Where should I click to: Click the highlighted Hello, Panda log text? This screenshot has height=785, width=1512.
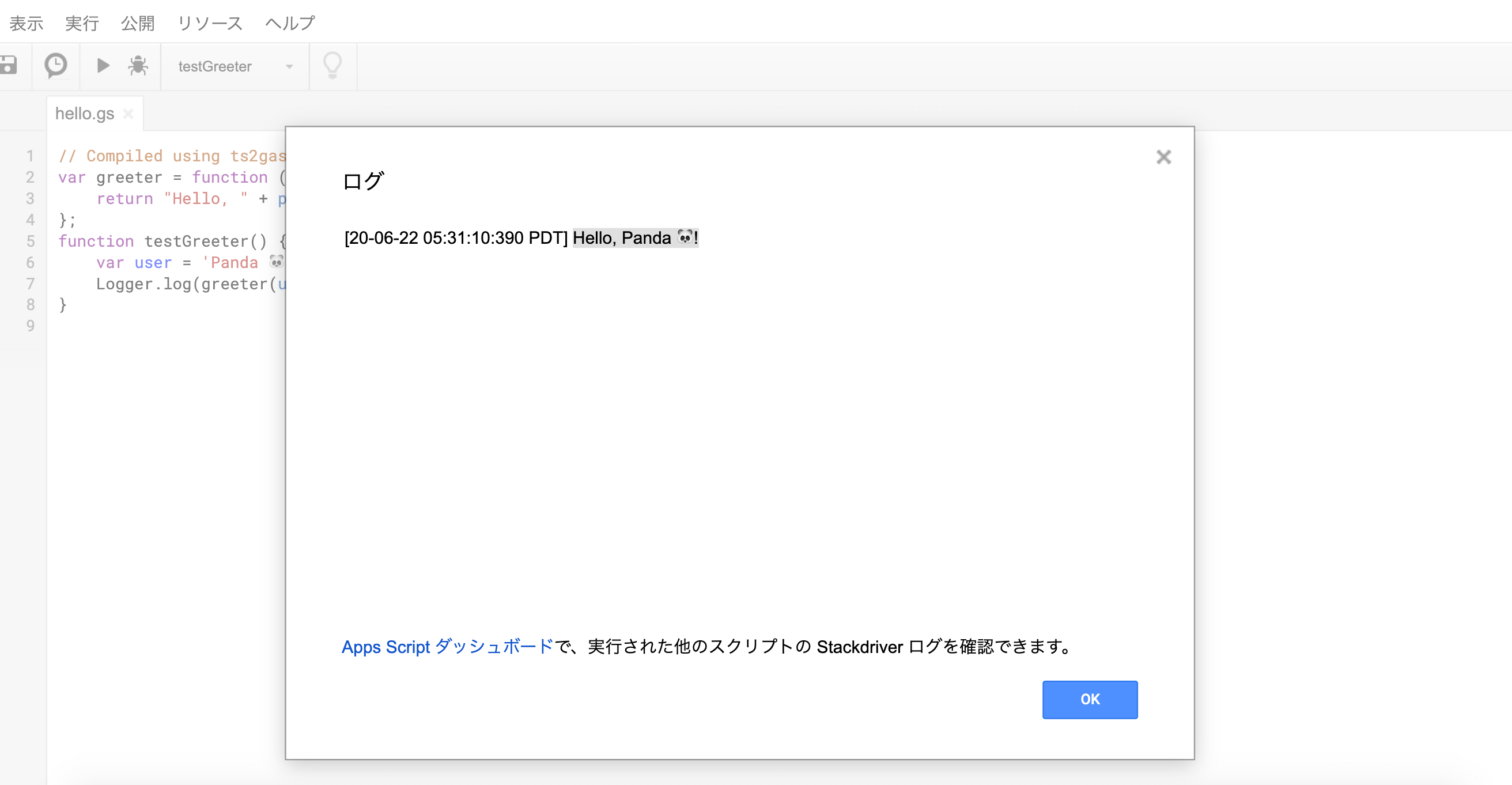(x=634, y=238)
